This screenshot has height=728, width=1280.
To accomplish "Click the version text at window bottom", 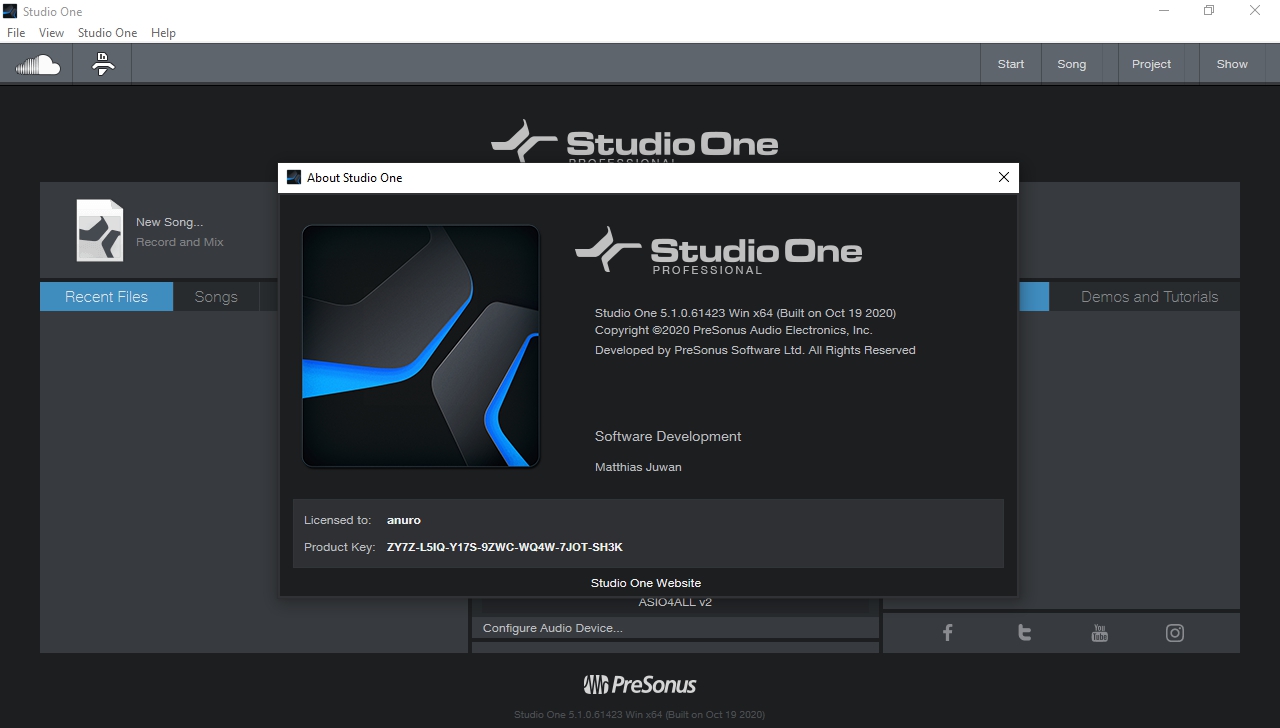I will (640, 715).
